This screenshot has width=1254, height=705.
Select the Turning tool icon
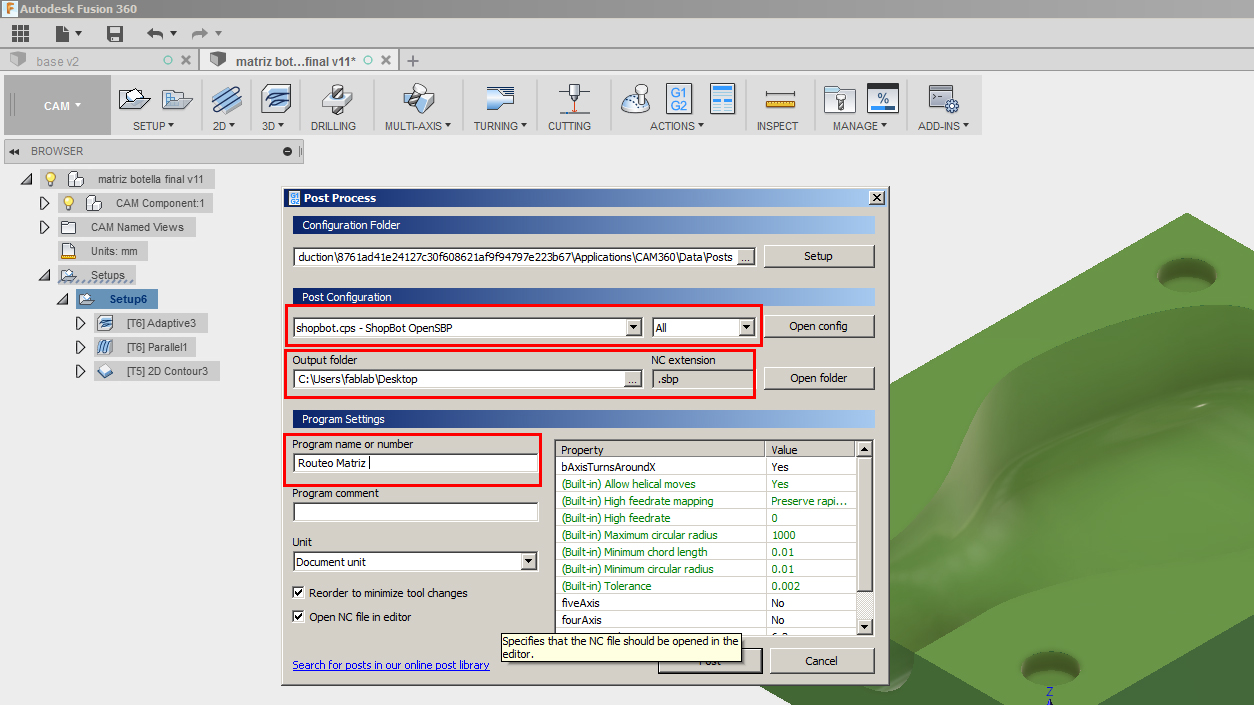tap(500, 99)
